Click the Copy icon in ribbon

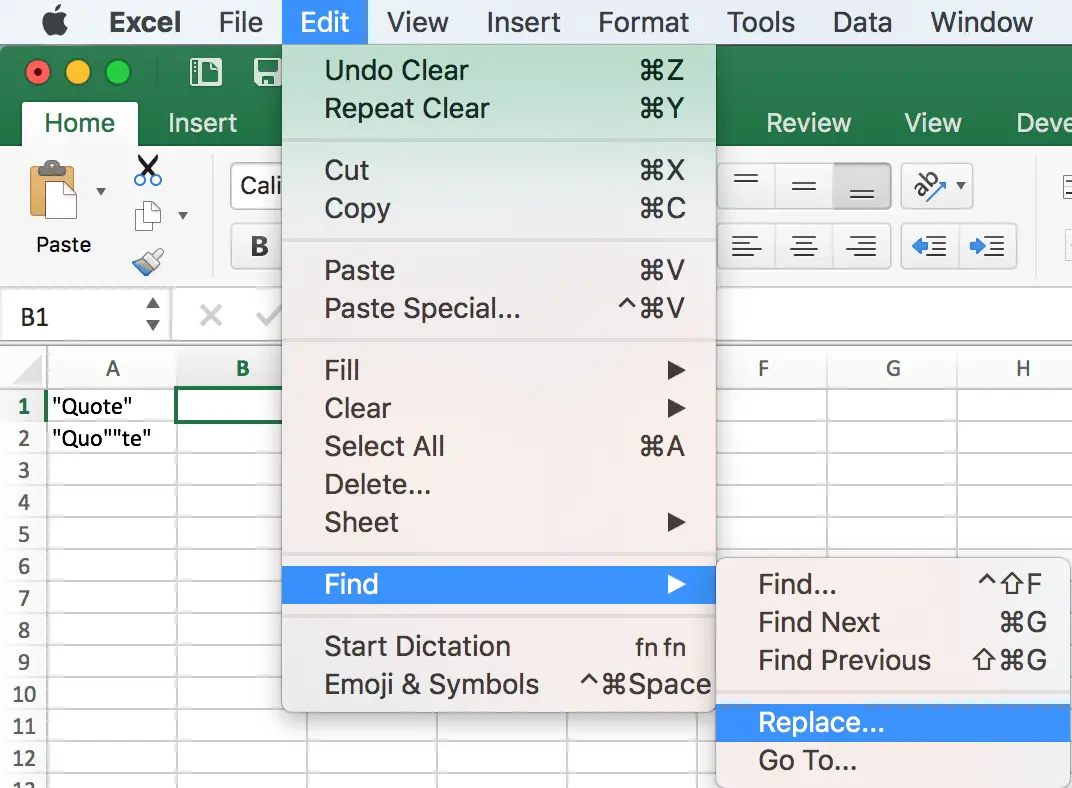148,216
